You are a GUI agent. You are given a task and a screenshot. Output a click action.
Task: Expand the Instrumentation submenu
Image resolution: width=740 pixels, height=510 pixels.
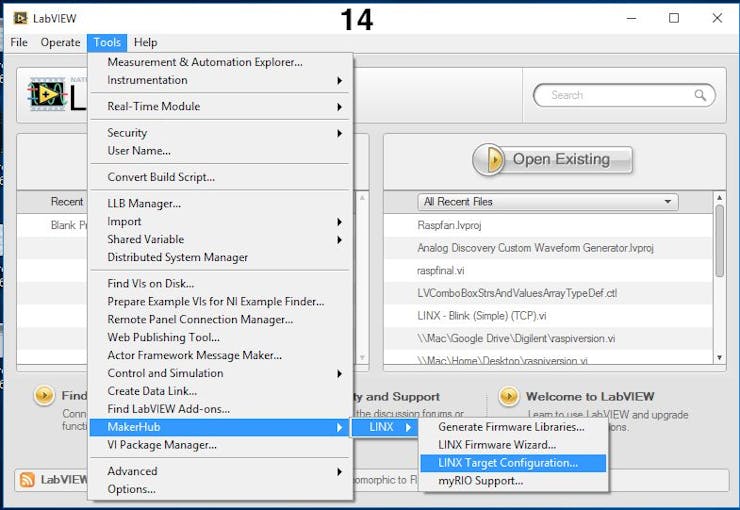click(221, 80)
